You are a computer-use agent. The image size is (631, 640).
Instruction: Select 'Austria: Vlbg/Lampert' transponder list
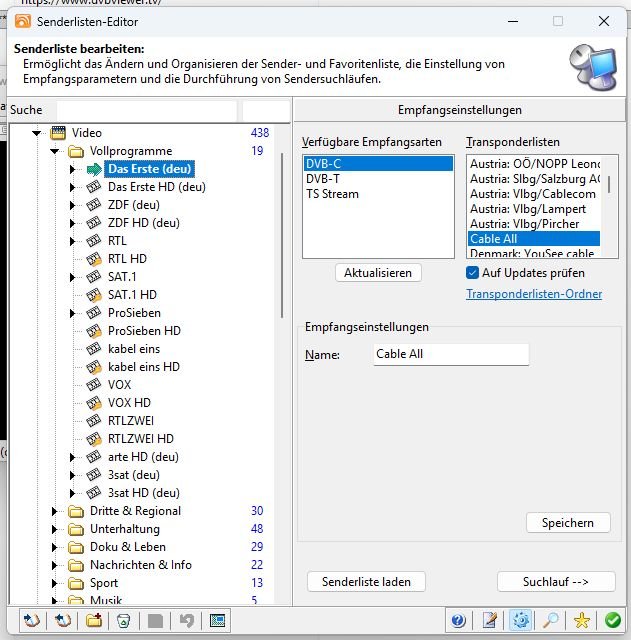[x=528, y=209]
